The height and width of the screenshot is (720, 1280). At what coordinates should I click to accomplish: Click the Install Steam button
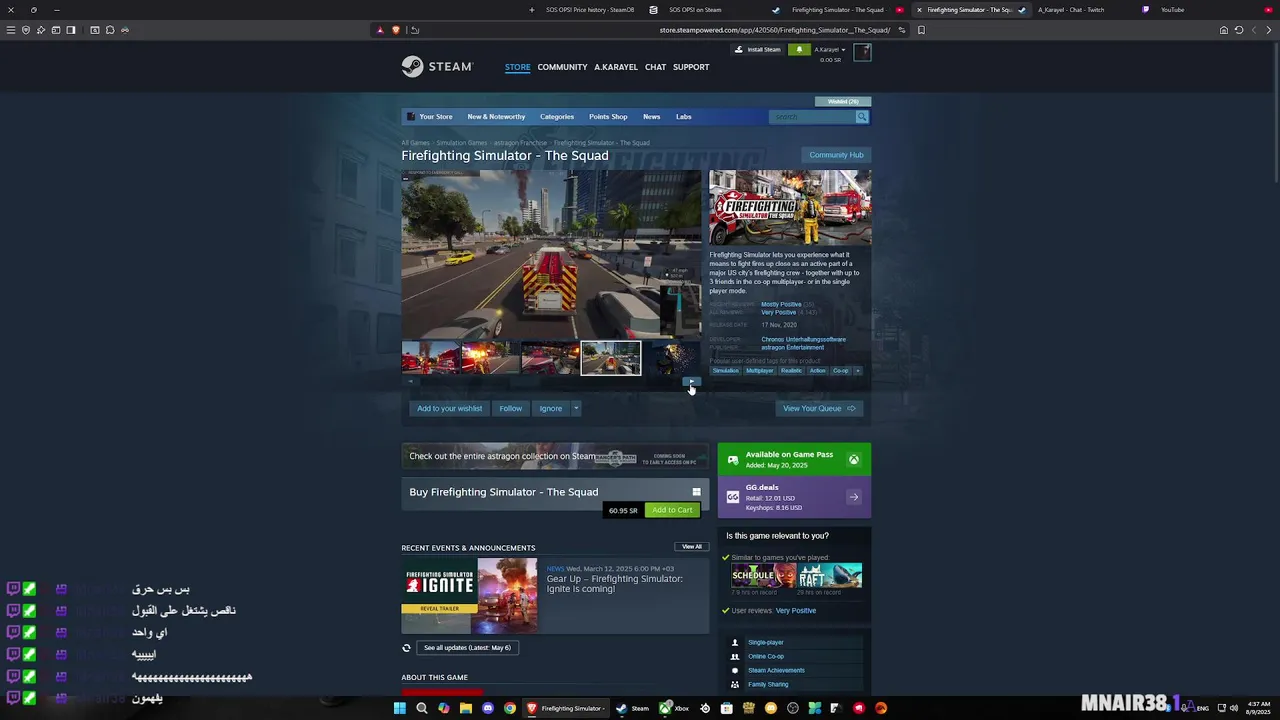(x=757, y=49)
